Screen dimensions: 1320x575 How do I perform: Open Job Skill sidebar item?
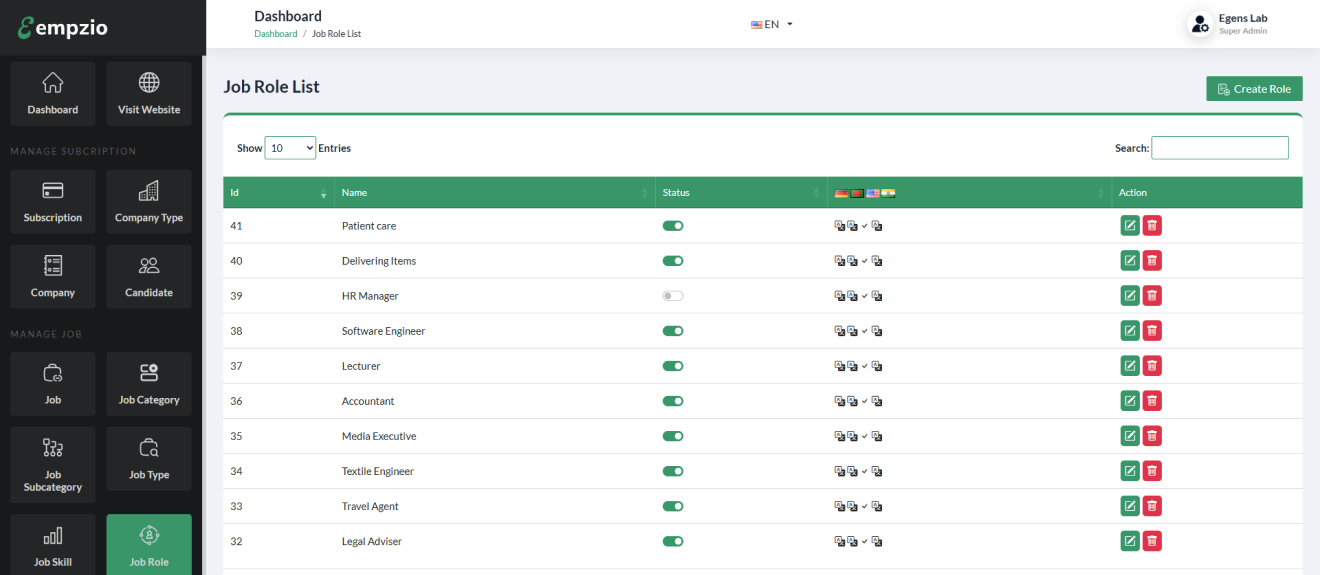53,545
